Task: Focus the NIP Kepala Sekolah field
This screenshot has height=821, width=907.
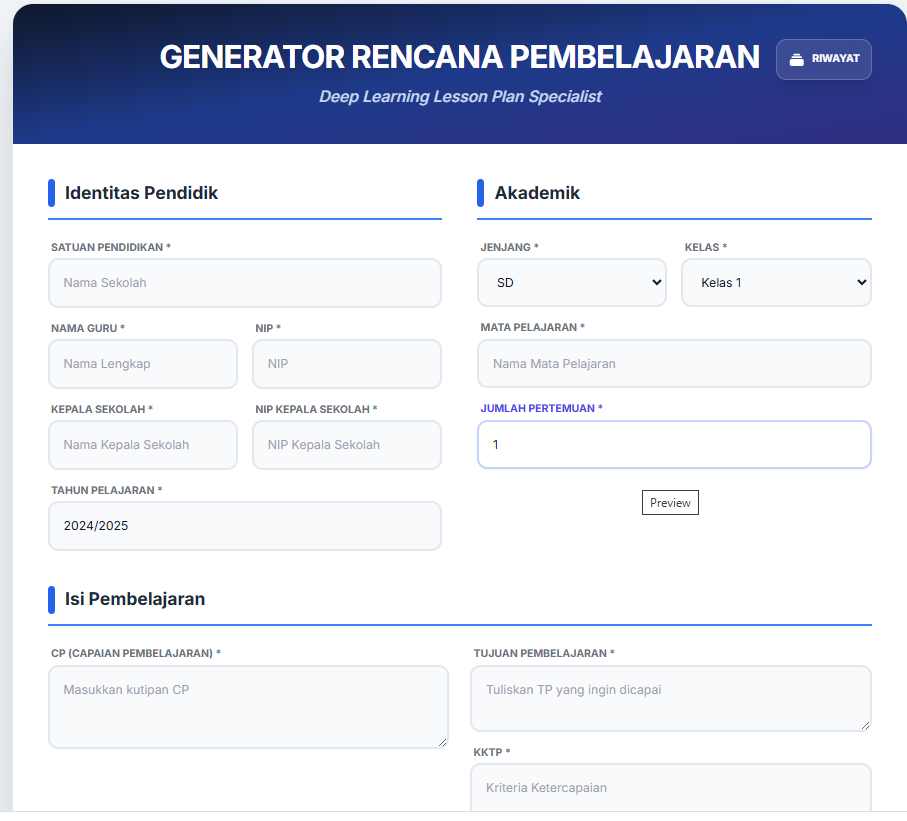Action: coord(346,445)
